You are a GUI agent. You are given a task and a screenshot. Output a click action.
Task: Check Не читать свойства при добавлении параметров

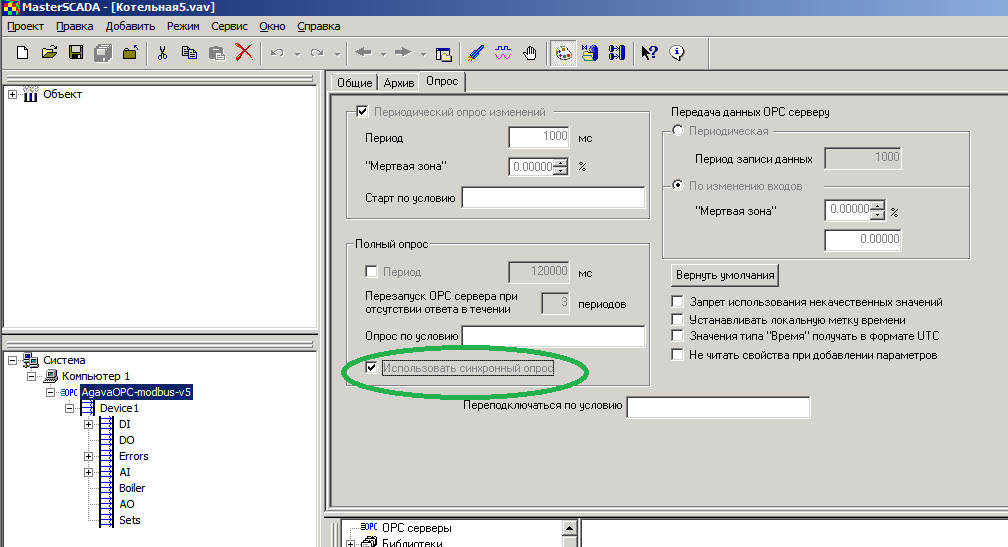pyautogui.click(x=677, y=354)
